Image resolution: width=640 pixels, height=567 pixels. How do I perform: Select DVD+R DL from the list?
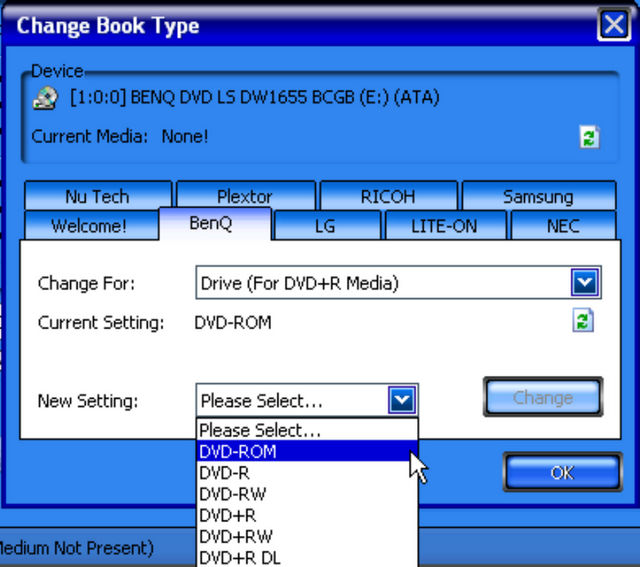(307, 557)
